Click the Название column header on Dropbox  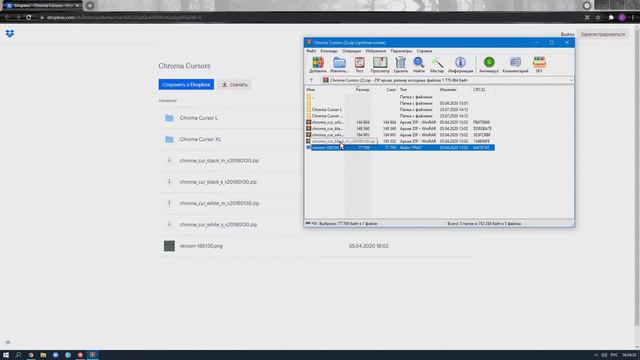coord(168,100)
